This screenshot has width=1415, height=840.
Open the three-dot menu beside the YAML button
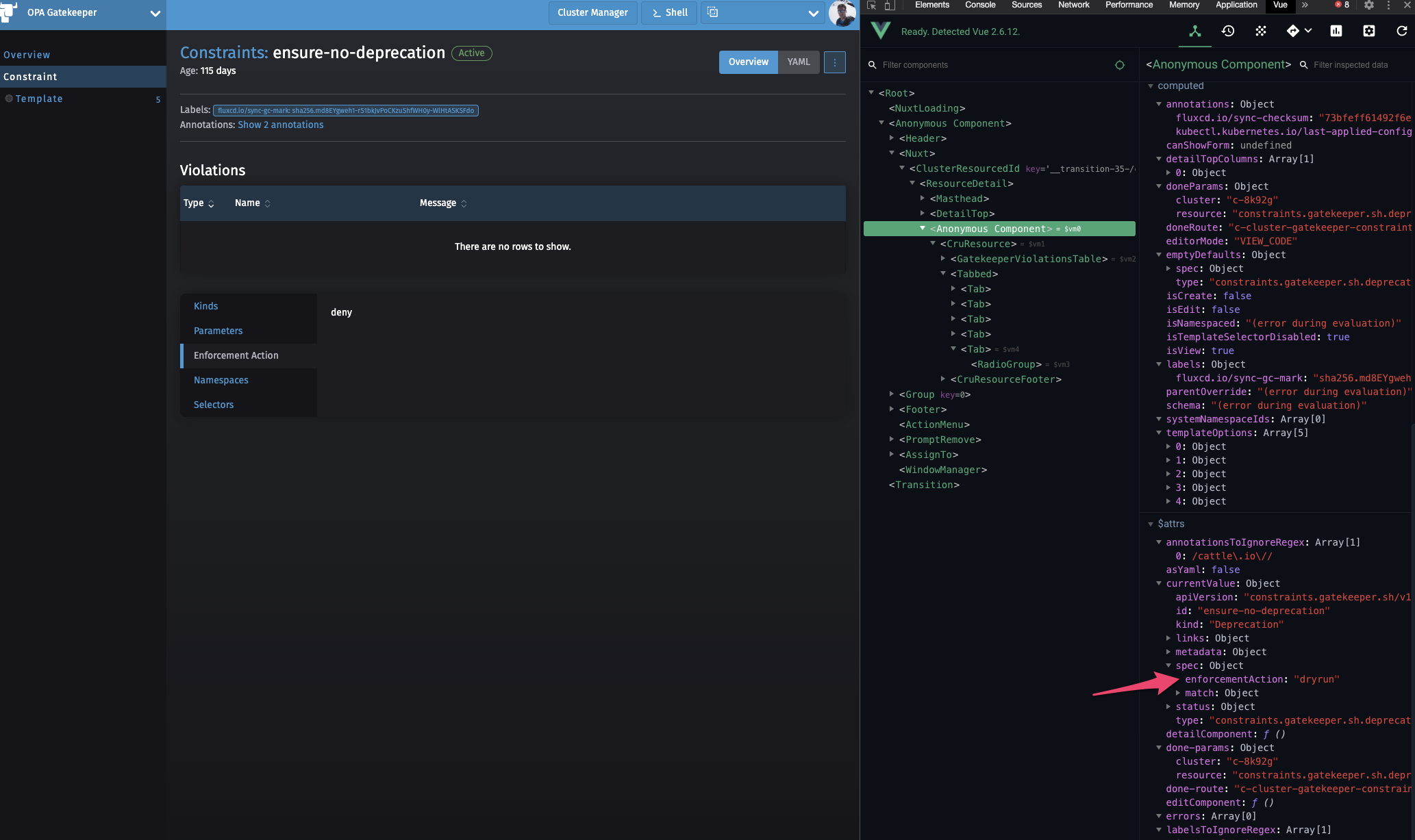tap(835, 62)
